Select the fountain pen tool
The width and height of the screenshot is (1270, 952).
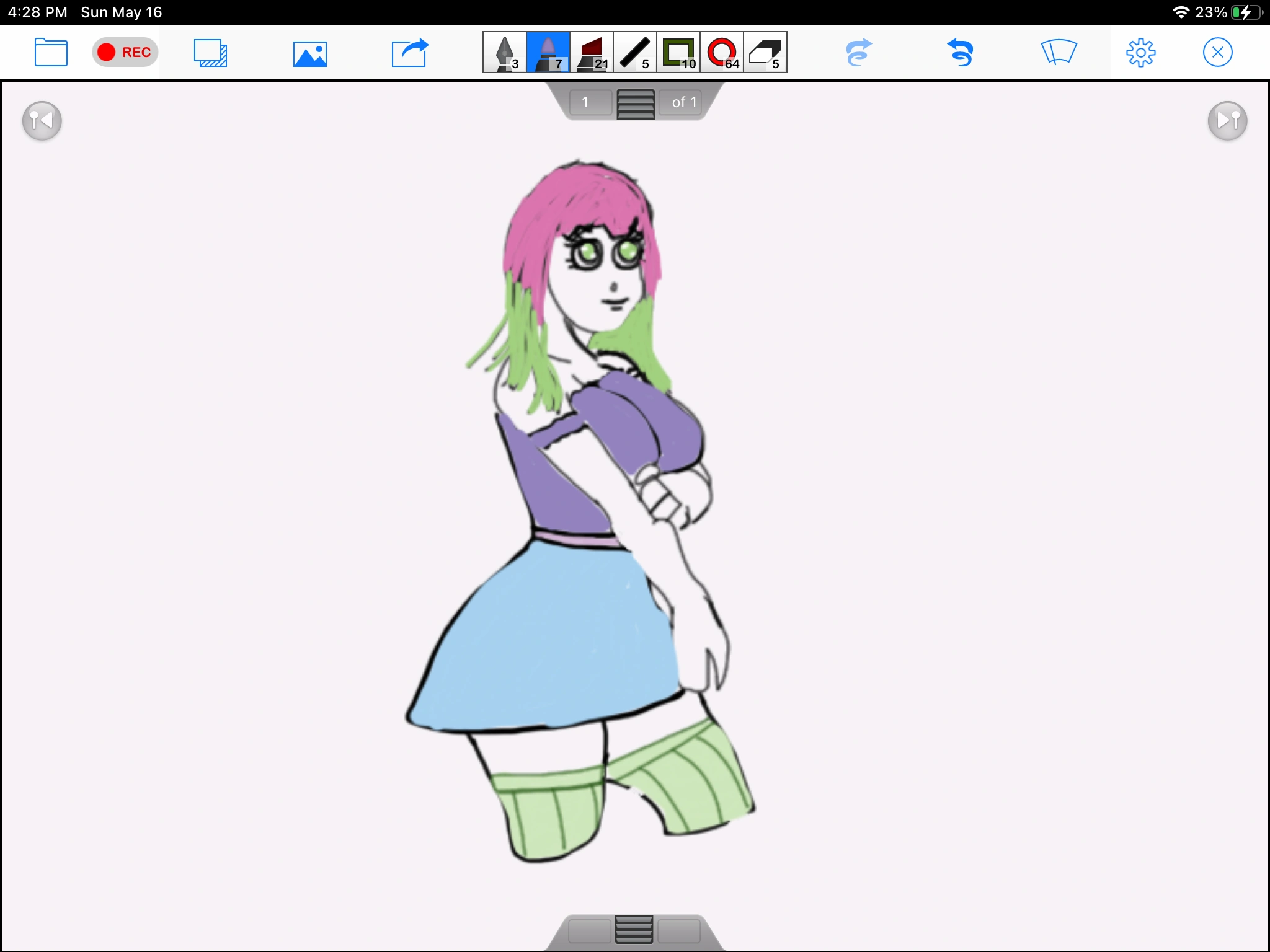point(505,53)
